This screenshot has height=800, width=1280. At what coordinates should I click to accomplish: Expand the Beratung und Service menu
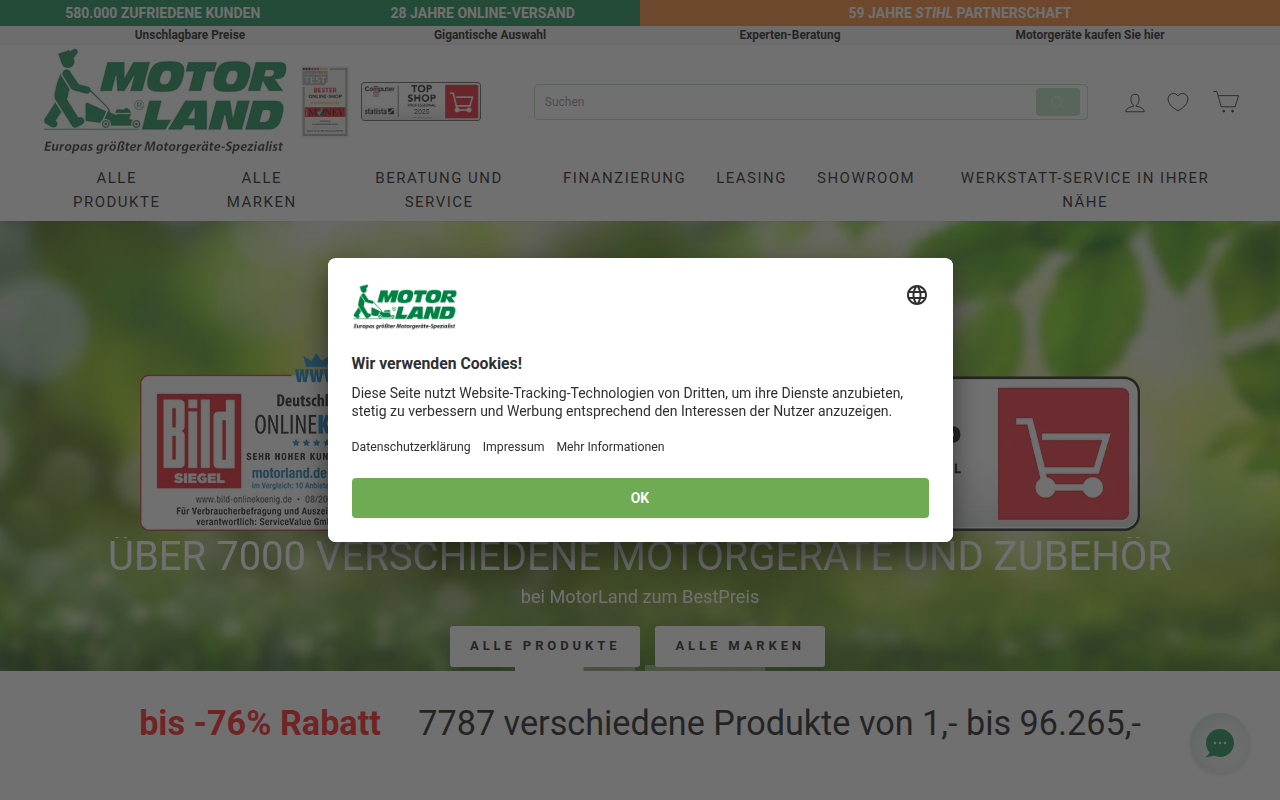pyautogui.click(x=439, y=190)
